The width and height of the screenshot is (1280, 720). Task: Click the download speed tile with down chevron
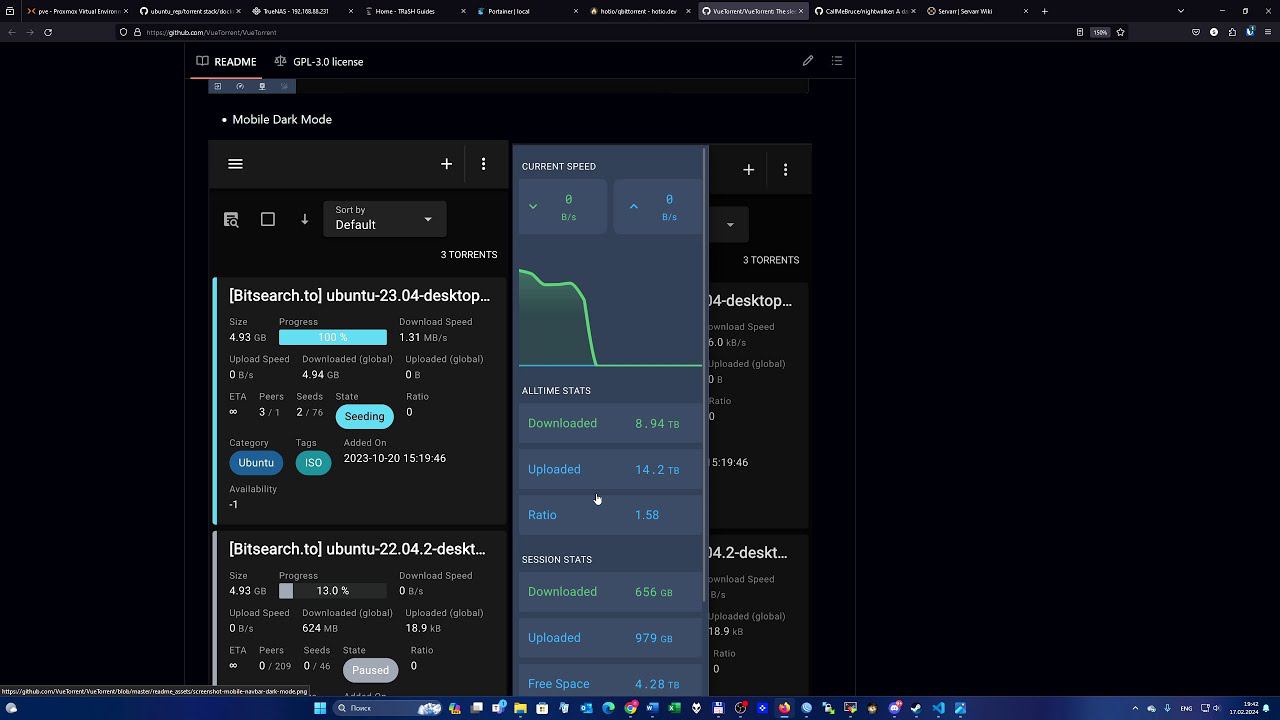(x=562, y=207)
